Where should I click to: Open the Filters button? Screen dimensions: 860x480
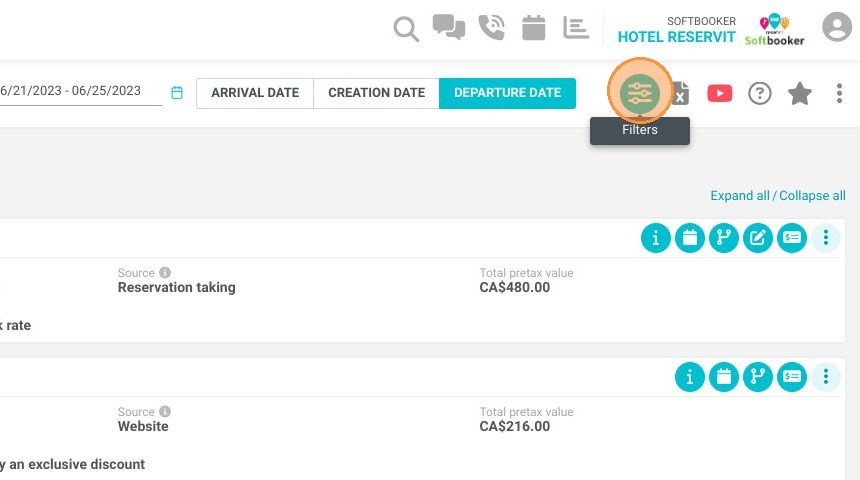[640, 93]
